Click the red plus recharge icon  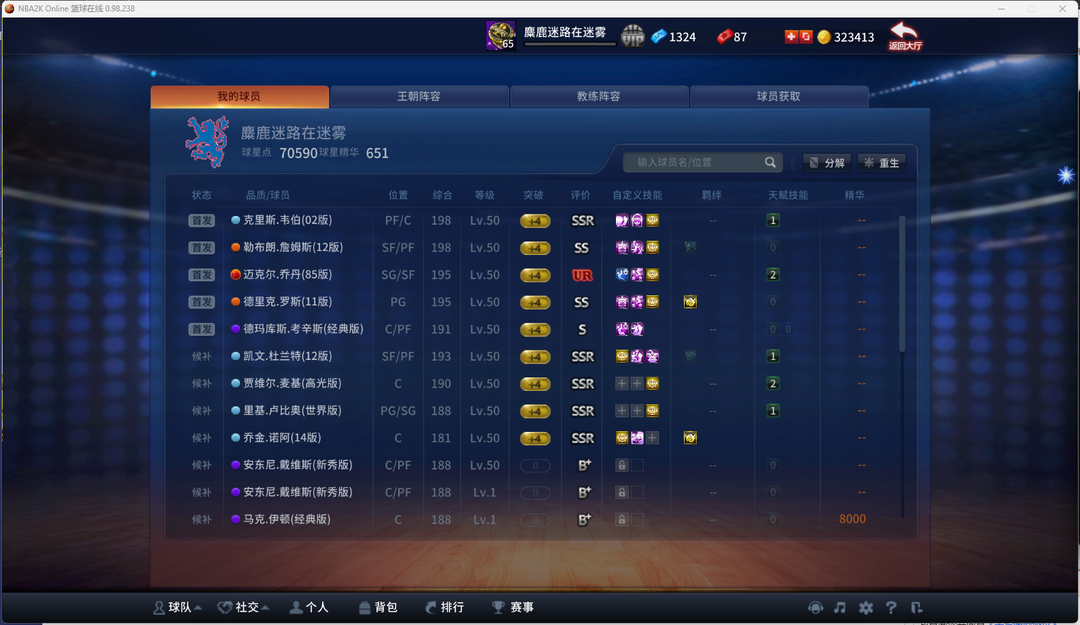[x=791, y=37]
